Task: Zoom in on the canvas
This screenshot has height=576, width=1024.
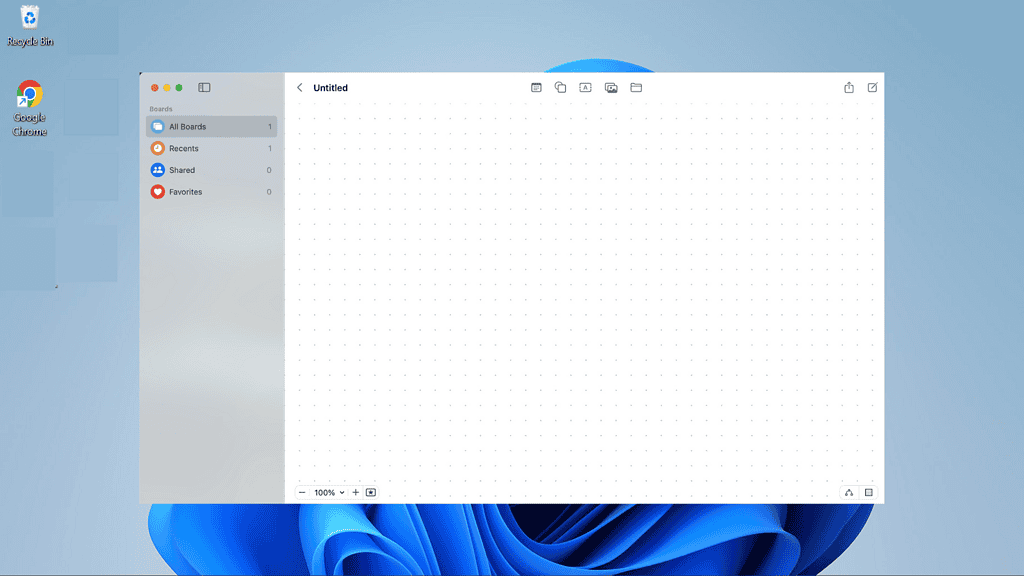Action: [355, 492]
